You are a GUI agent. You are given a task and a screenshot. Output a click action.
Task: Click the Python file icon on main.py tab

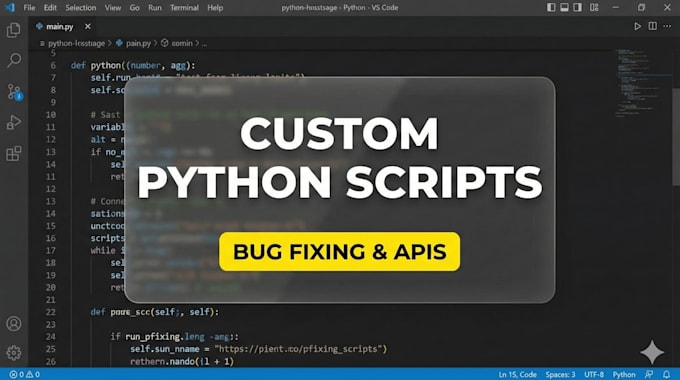click(x=39, y=26)
